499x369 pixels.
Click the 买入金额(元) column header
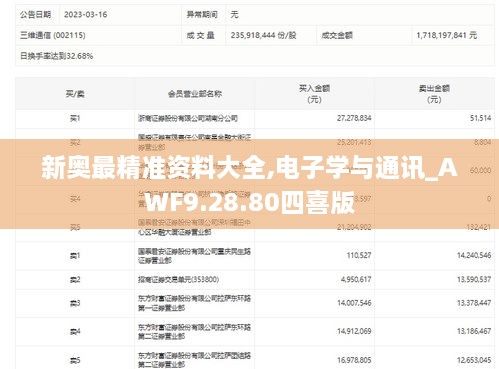(x=314, y=94)
